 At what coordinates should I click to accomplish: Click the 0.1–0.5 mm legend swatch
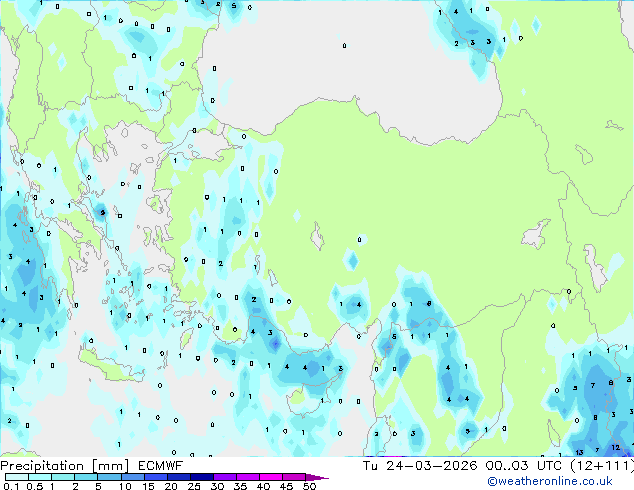(x=17, y=477)
